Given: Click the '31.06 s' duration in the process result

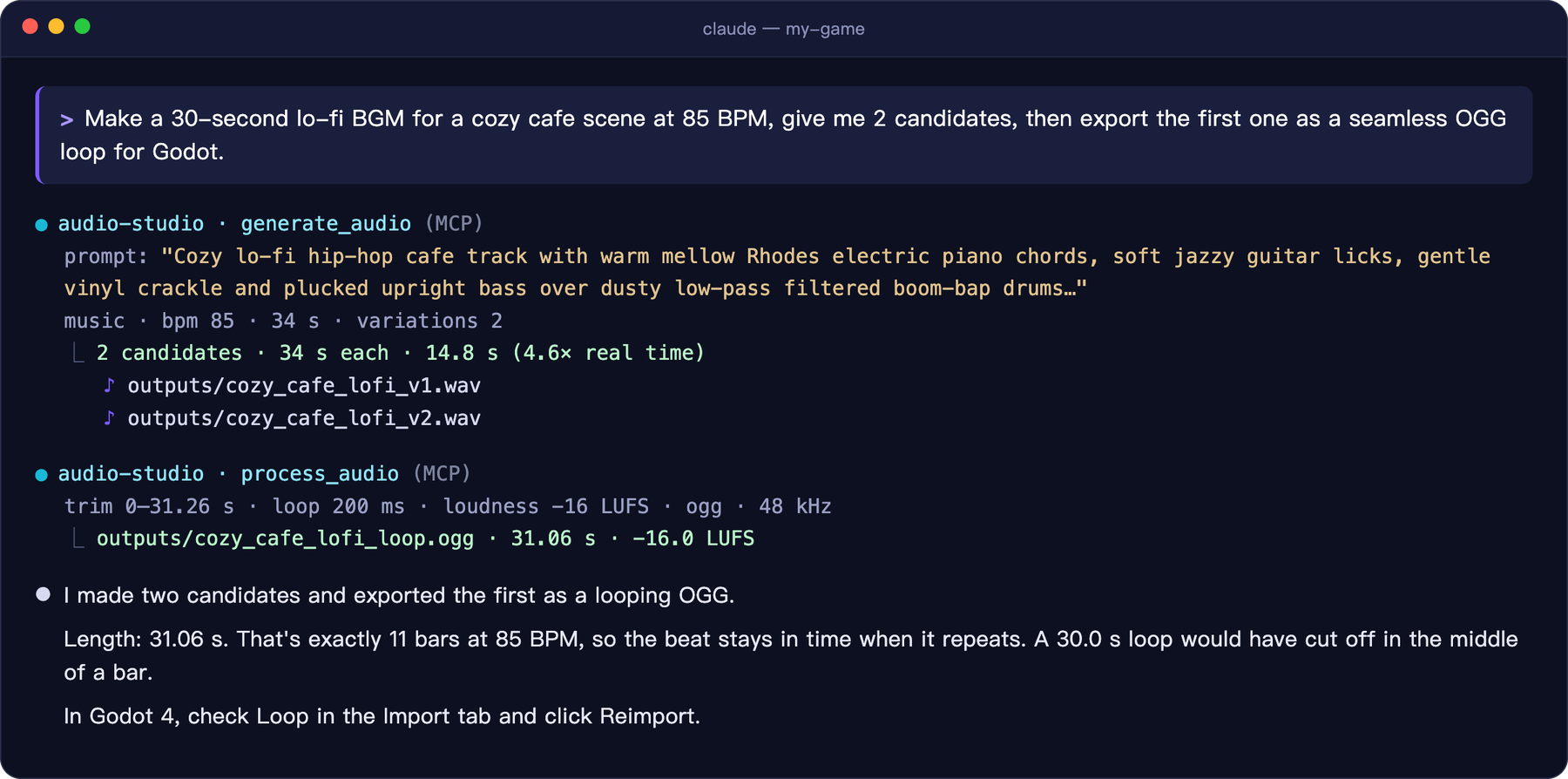Looking at the screenshot, I should pyautogui.click(x=553, y=539).
